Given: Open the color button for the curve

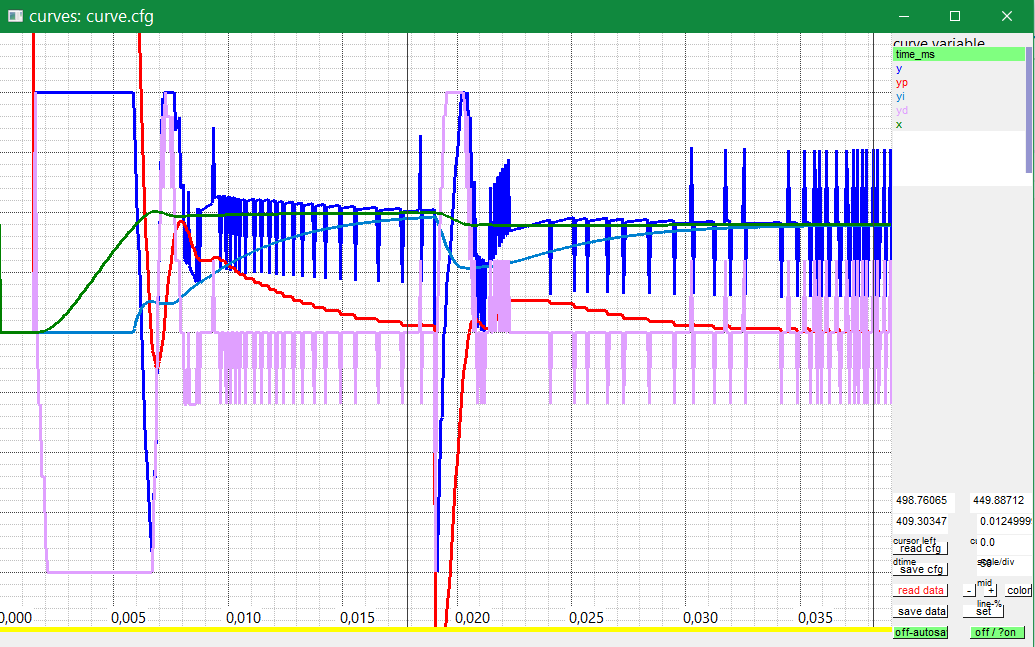Looking at the screenshot, I should pyautogui.click(x=1018, y=590).
